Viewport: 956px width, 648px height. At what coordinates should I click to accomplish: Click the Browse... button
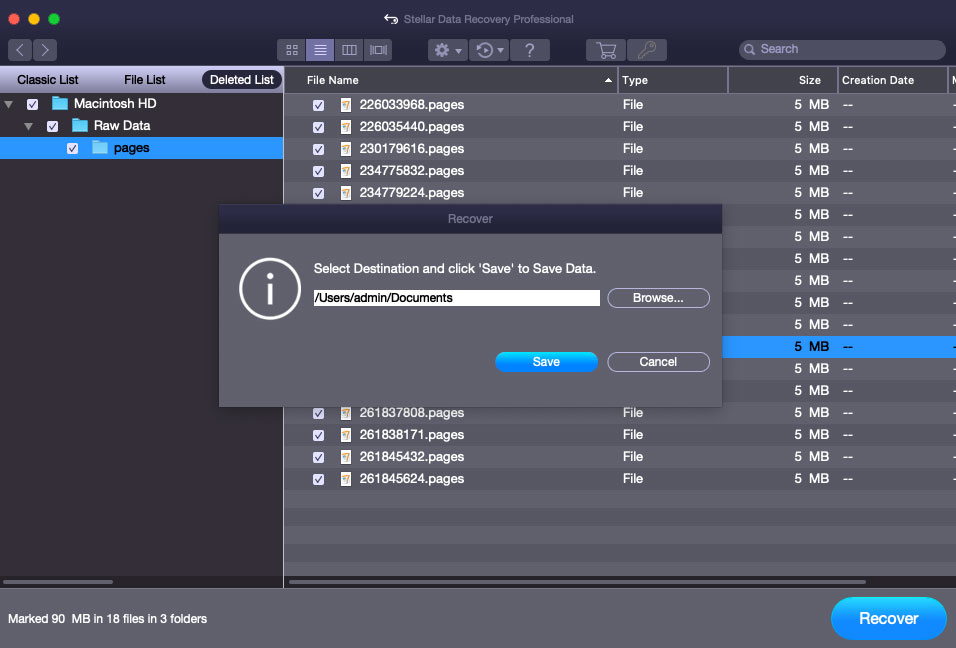658,298
